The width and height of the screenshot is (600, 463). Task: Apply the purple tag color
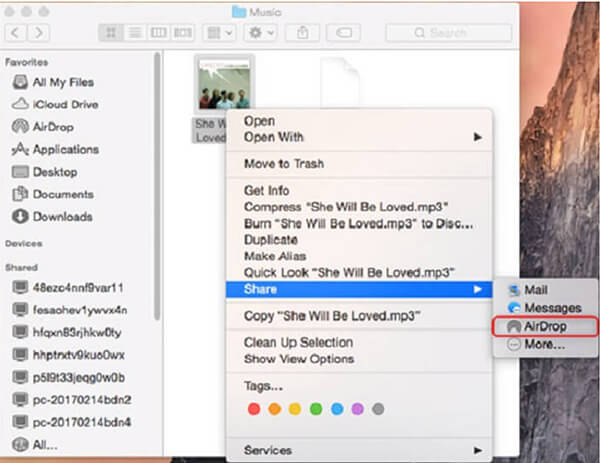(x=357, y=409)
